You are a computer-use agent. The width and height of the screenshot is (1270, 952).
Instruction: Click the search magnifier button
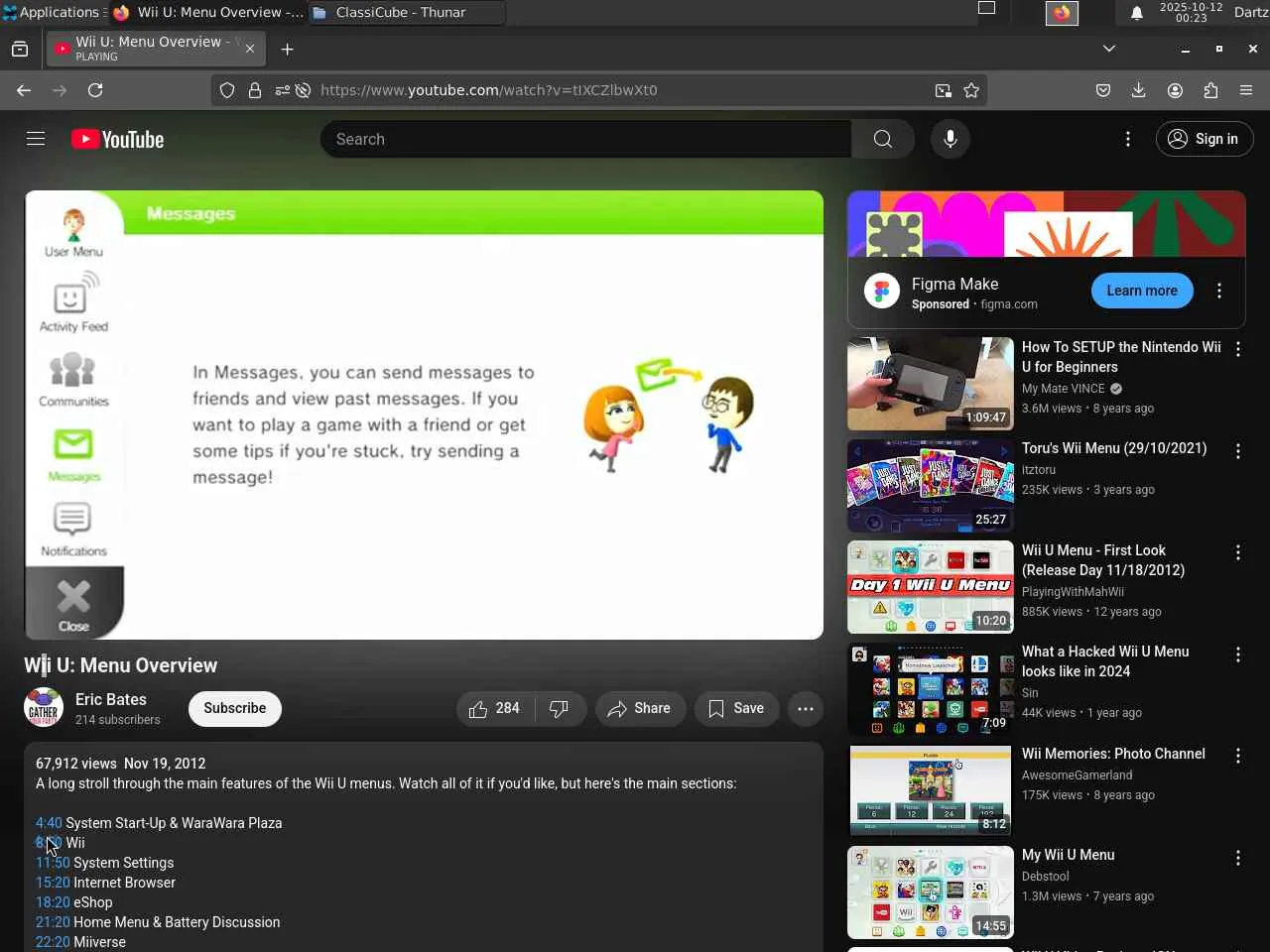pos(883,139)
